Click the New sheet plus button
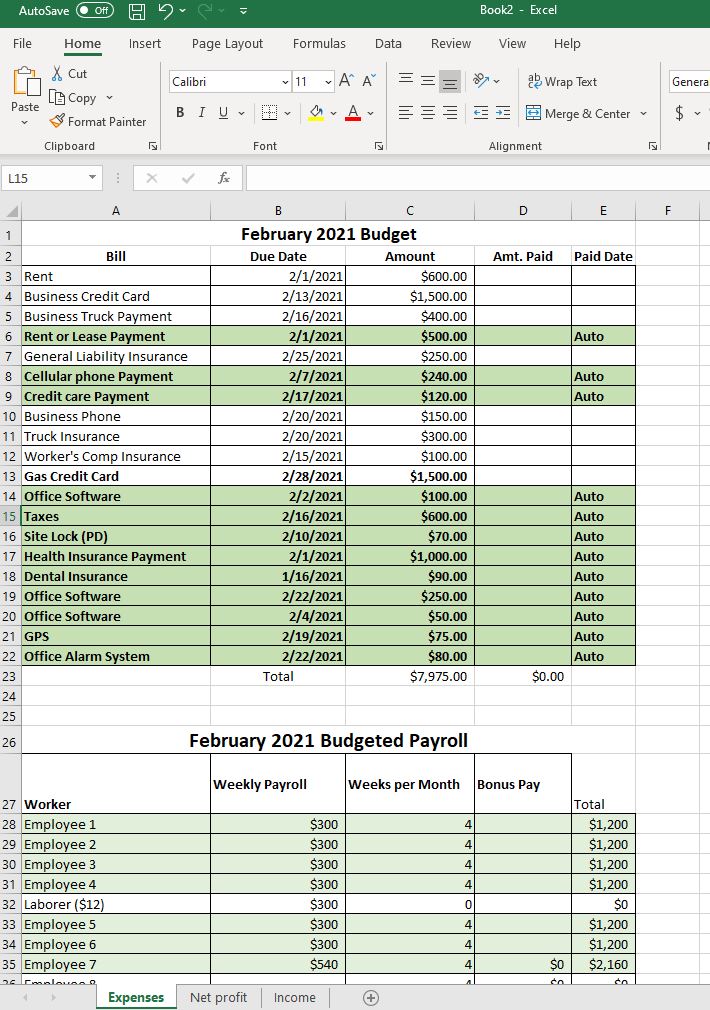 [371, 998]
